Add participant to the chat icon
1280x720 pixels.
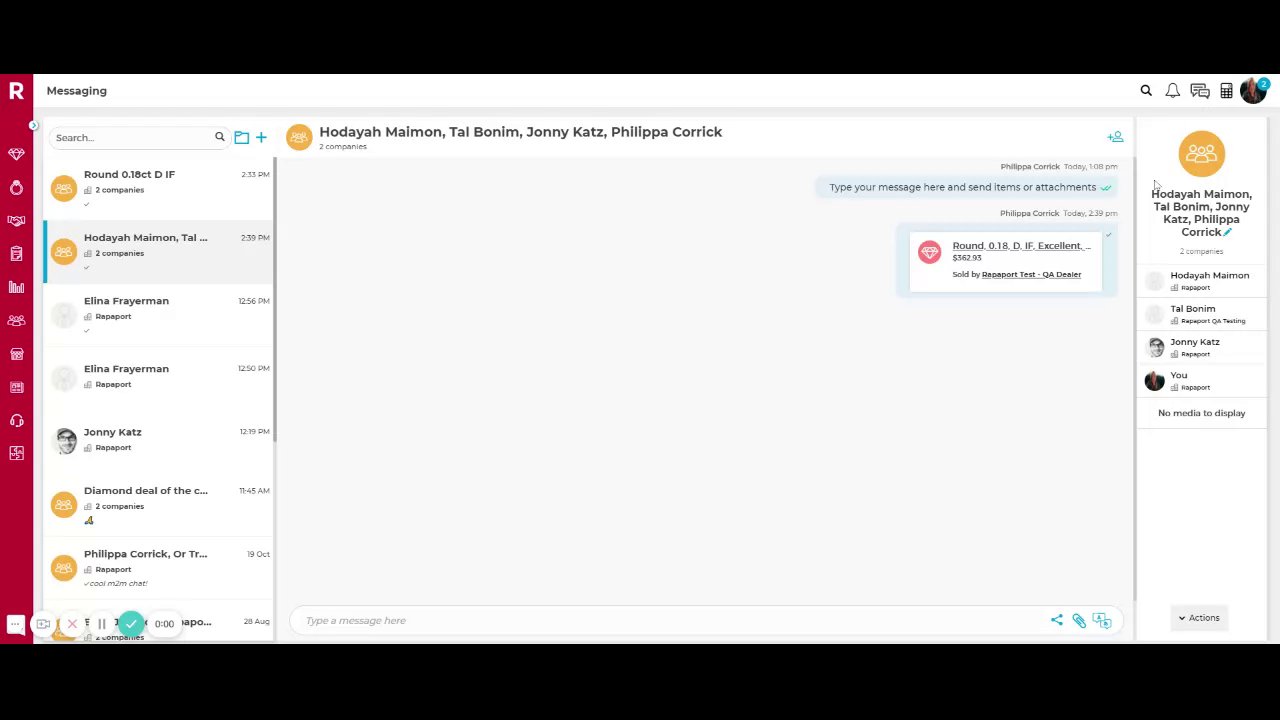[1115, 137]
